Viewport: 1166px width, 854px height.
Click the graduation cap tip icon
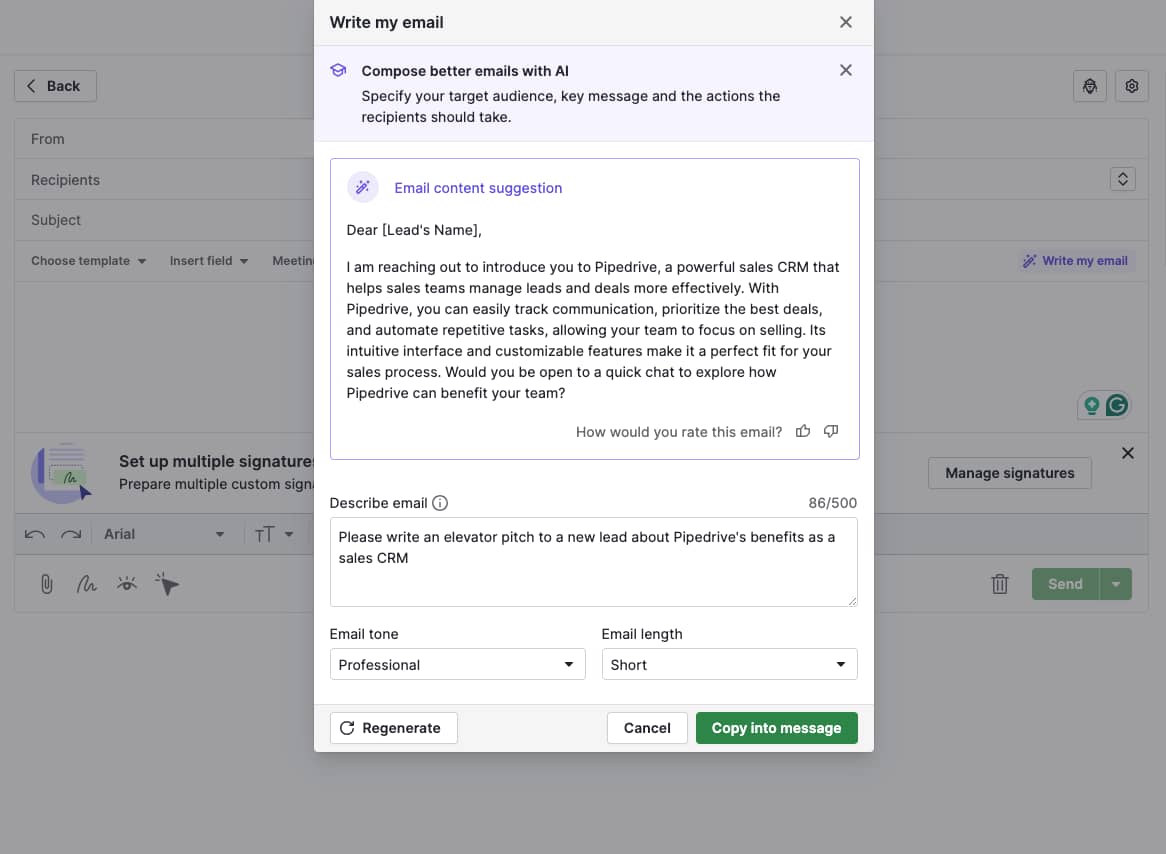pyautogui.click(x=338, y=70)
